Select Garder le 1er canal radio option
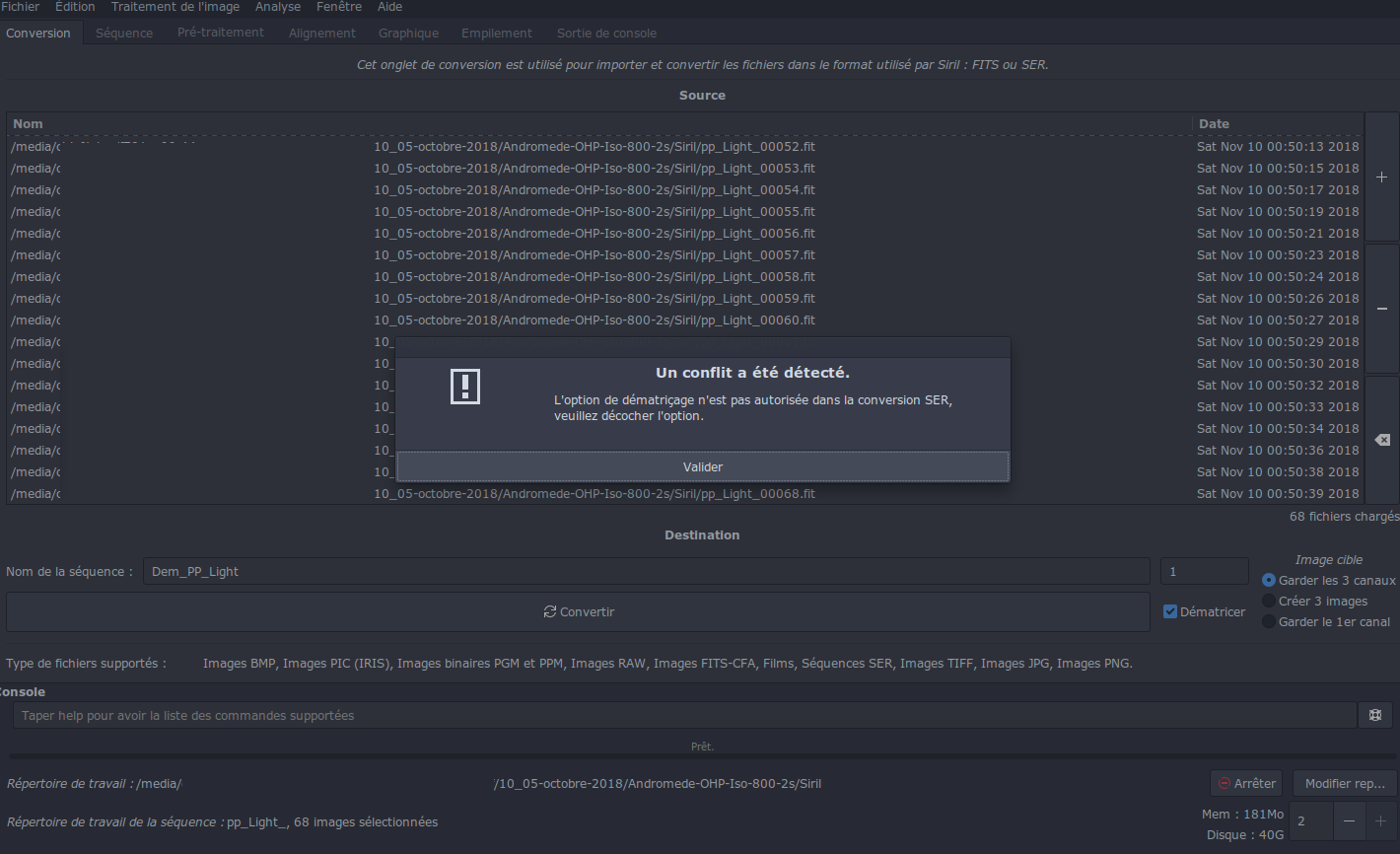1400x854 pixels. tap(1269, 621)
